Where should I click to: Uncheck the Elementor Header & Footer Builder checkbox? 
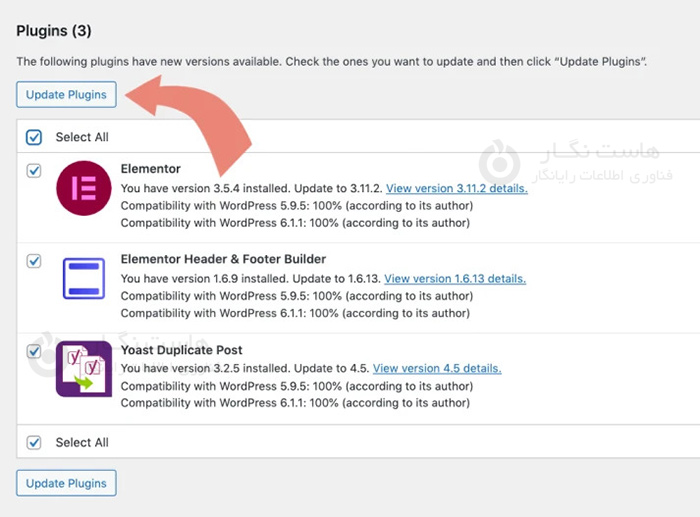(34, 261)
